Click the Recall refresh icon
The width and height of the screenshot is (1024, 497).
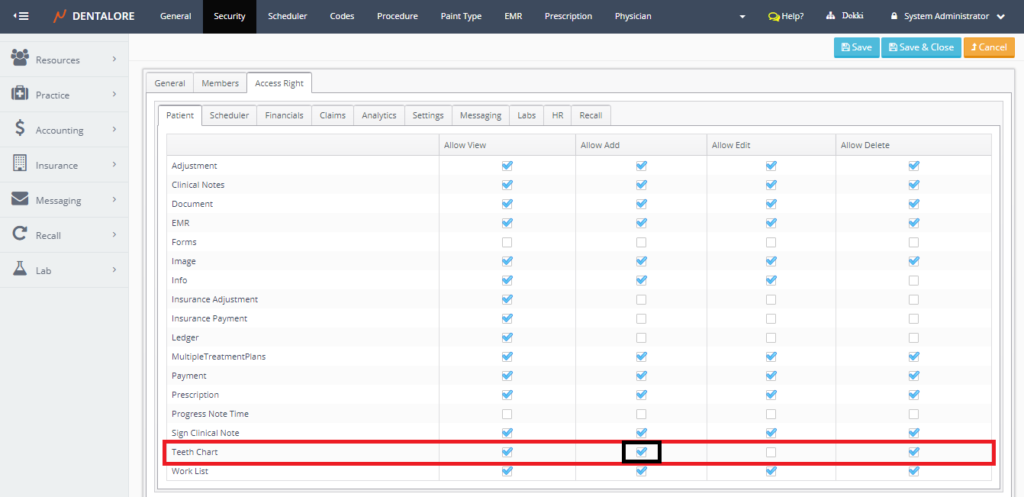(x=19, y=235)
